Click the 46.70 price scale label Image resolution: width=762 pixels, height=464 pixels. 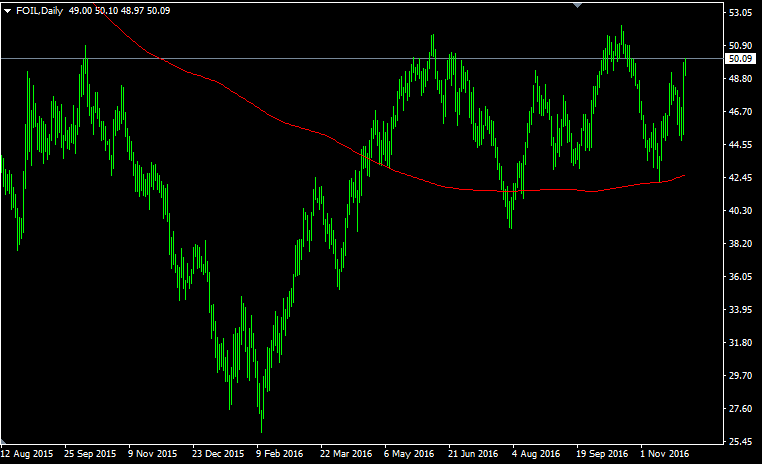click(x=741, y=112)
